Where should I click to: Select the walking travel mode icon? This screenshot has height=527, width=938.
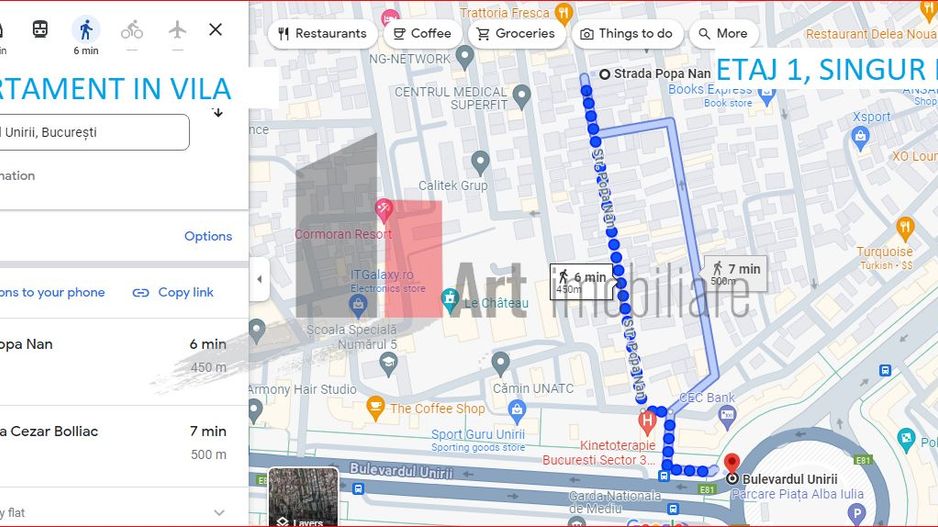tap(86, 30)
